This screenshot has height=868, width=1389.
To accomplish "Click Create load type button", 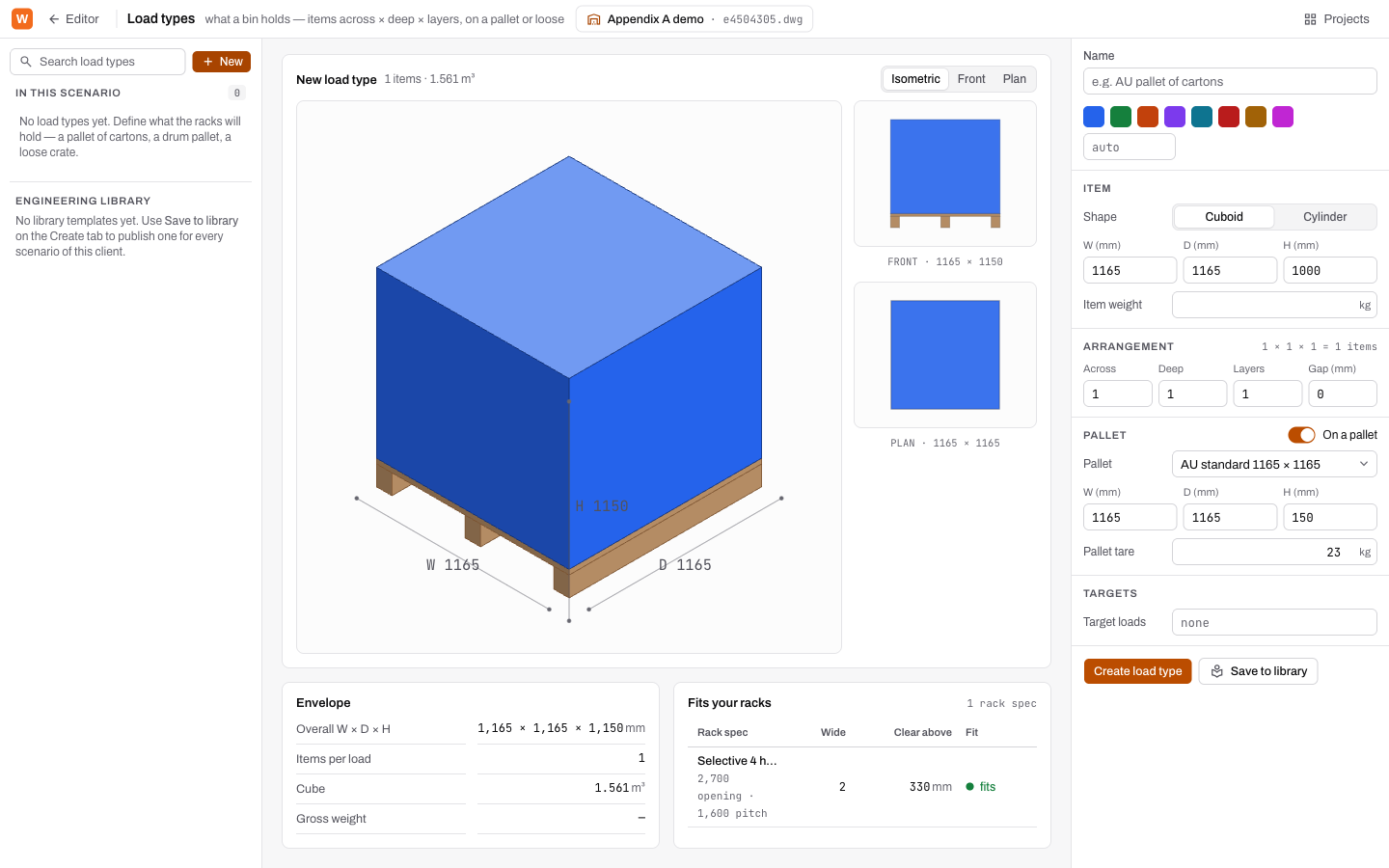I will (1137, 671).
